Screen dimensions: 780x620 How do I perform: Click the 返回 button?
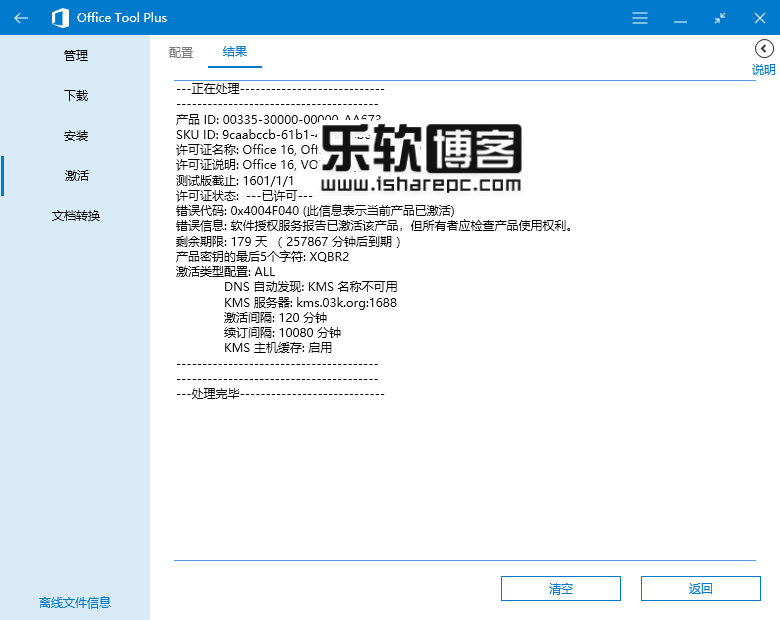700,589
